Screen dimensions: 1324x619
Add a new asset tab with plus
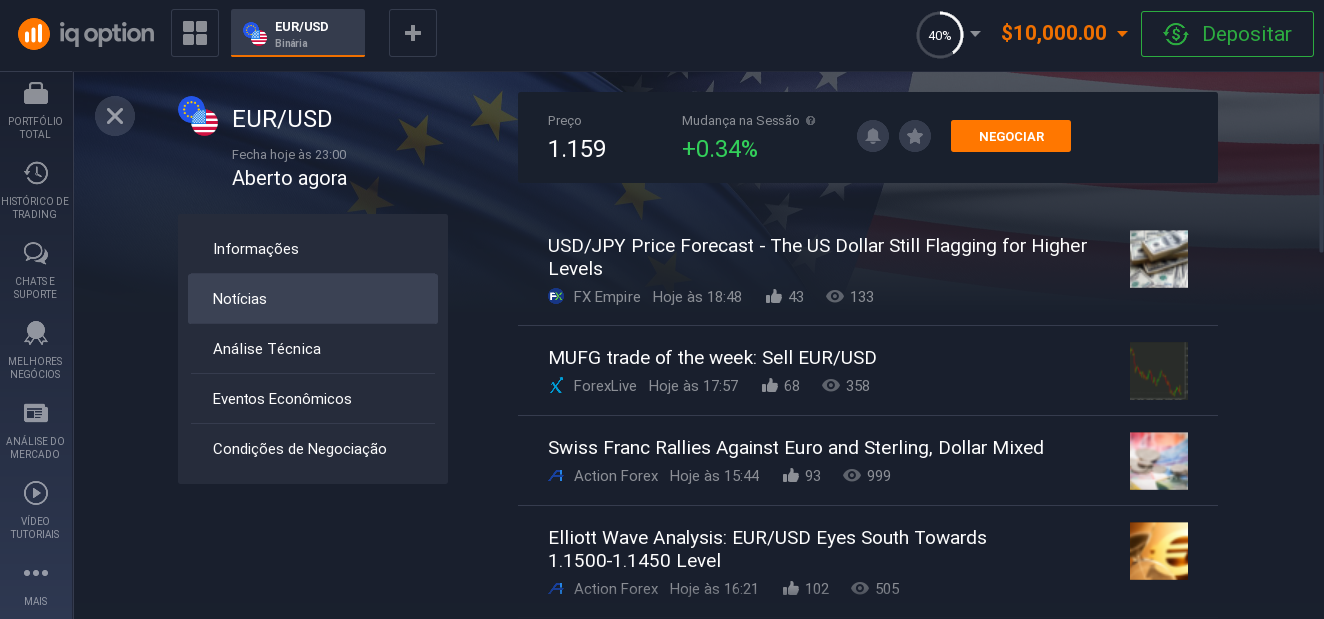point(413,33)
